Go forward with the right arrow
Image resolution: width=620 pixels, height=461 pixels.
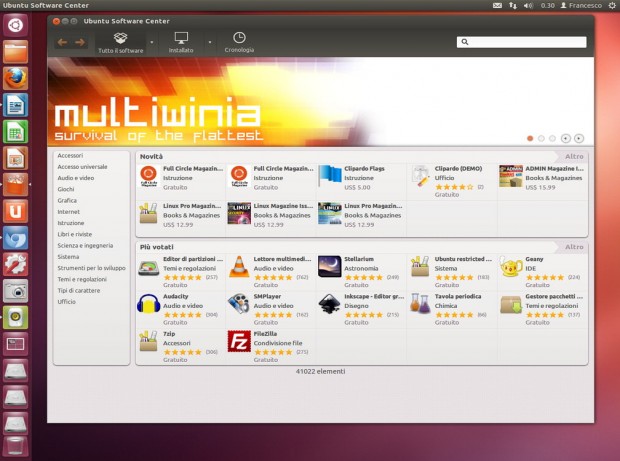pyautogui.click(x=80, y=42)
